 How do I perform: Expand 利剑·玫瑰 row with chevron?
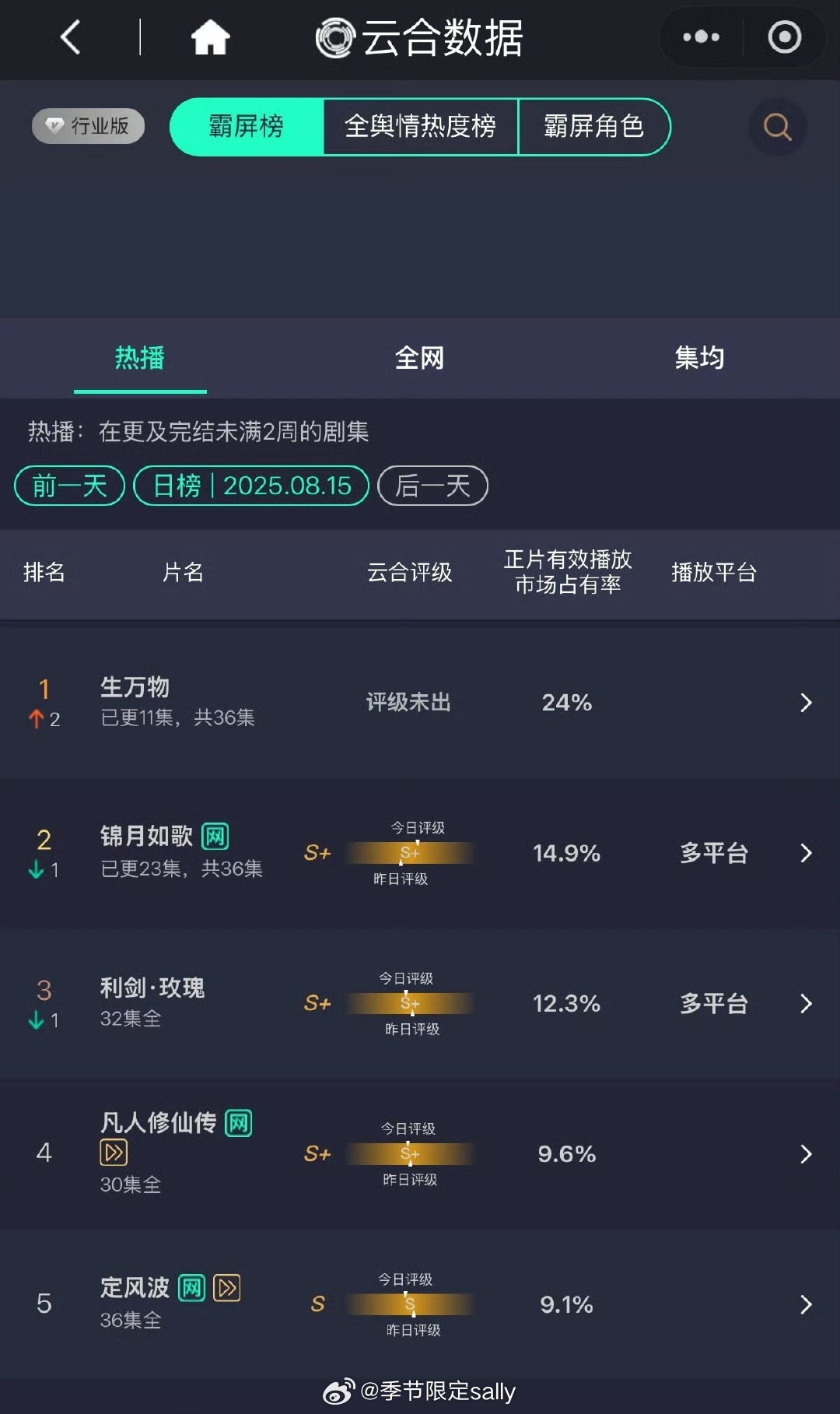coord(806,1004)
